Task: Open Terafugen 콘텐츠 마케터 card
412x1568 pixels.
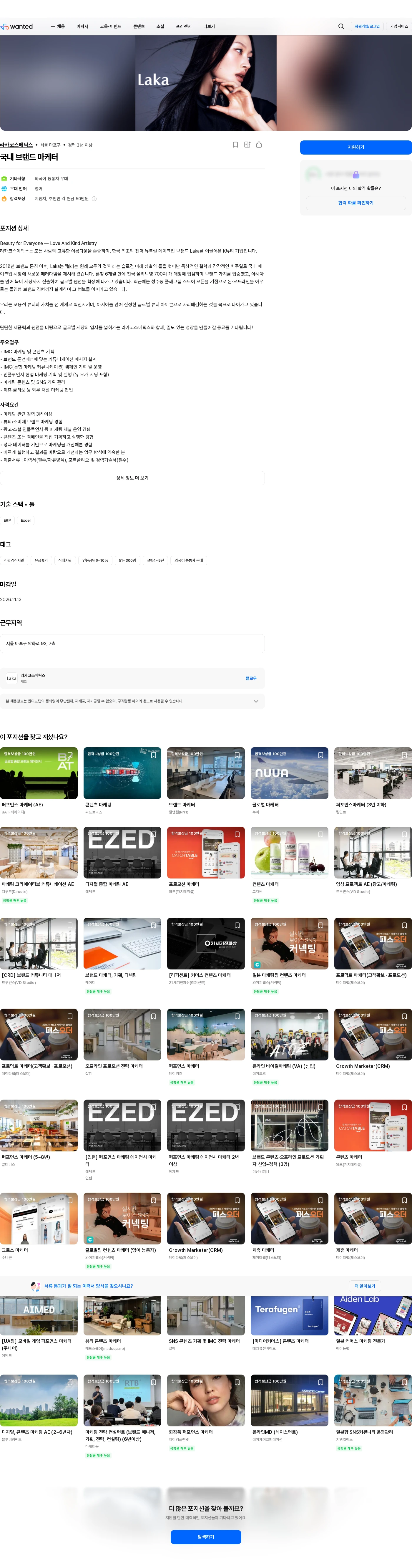Action: (289, 1324)
